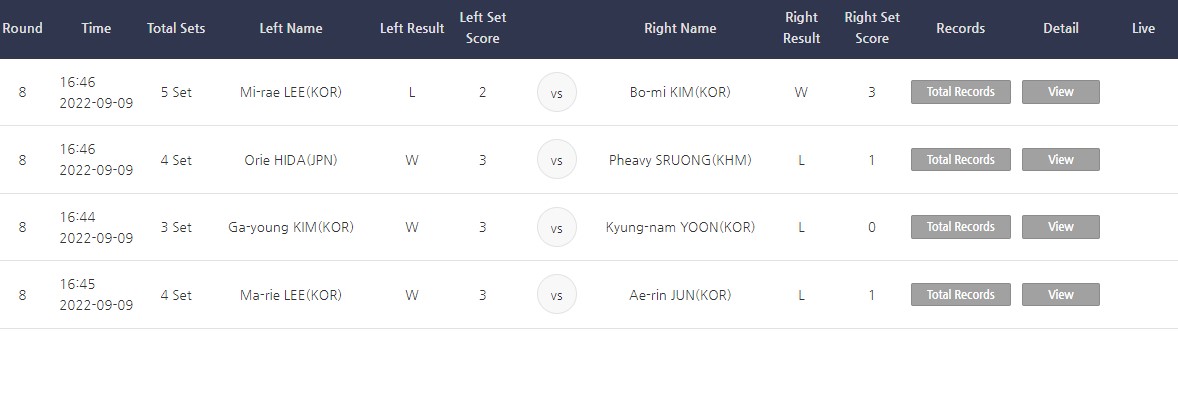View details of Mi-rae LEE vs Bo-mi KIM
Viewport: 1178px width, 393px height.
click(1061, 92)
